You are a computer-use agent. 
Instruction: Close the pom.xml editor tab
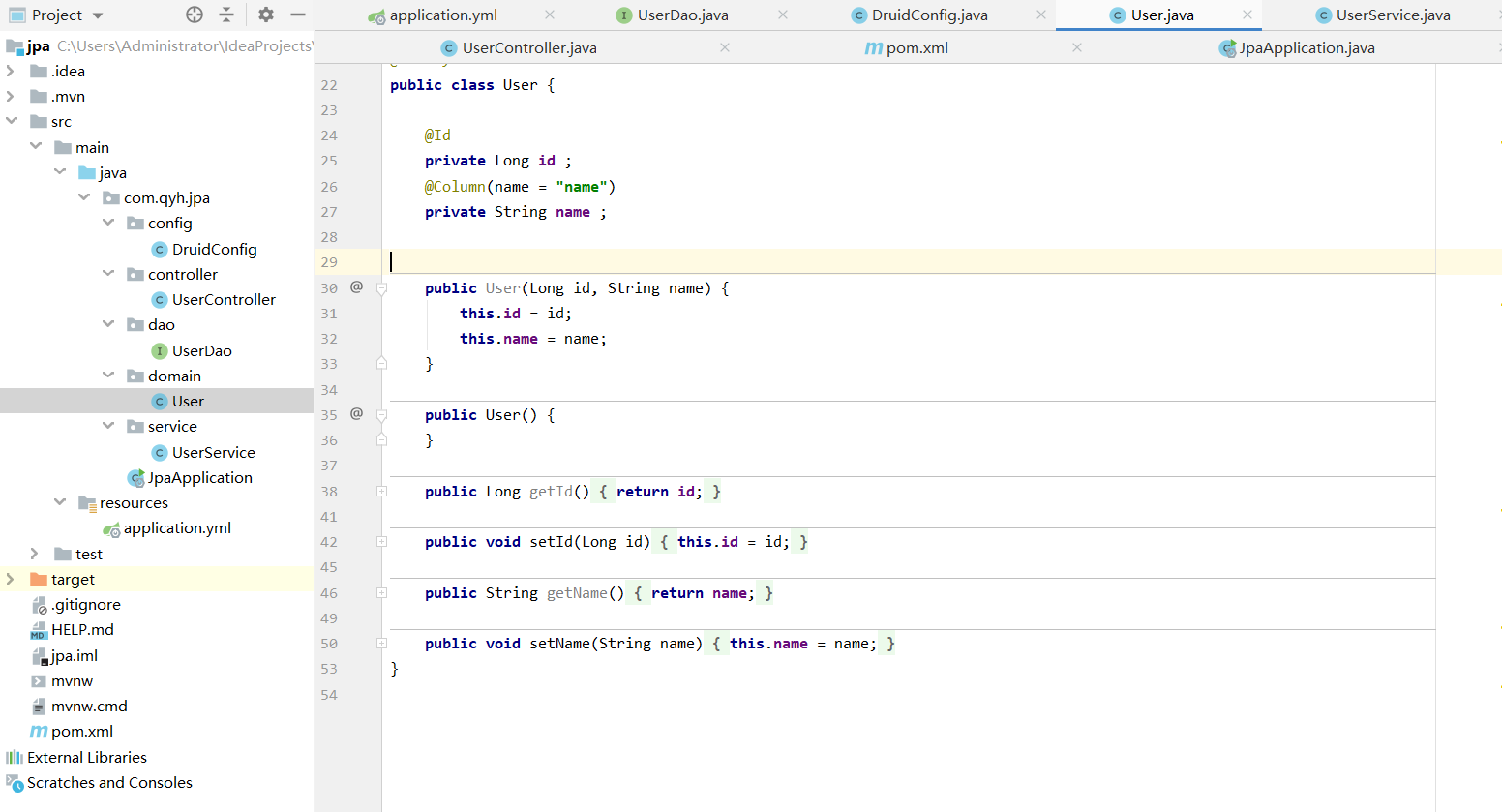[1077, 47]
